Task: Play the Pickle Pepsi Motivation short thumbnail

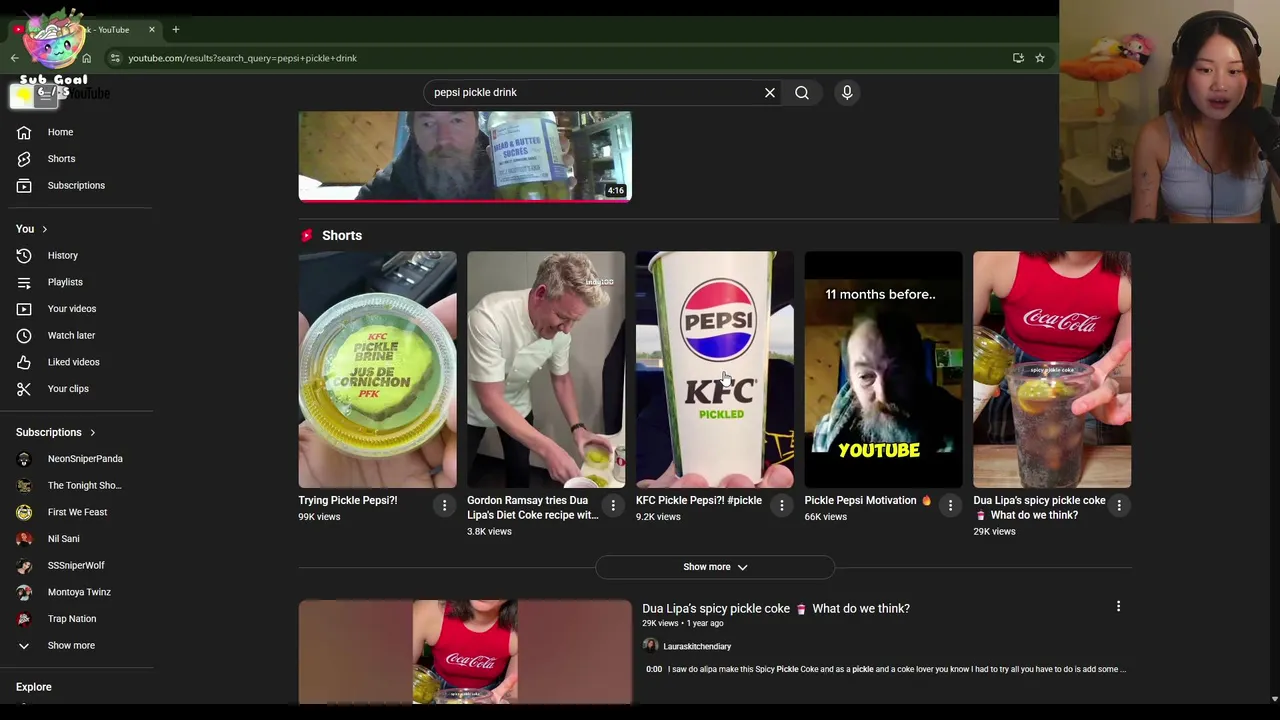Action: (x=883, y=369)
